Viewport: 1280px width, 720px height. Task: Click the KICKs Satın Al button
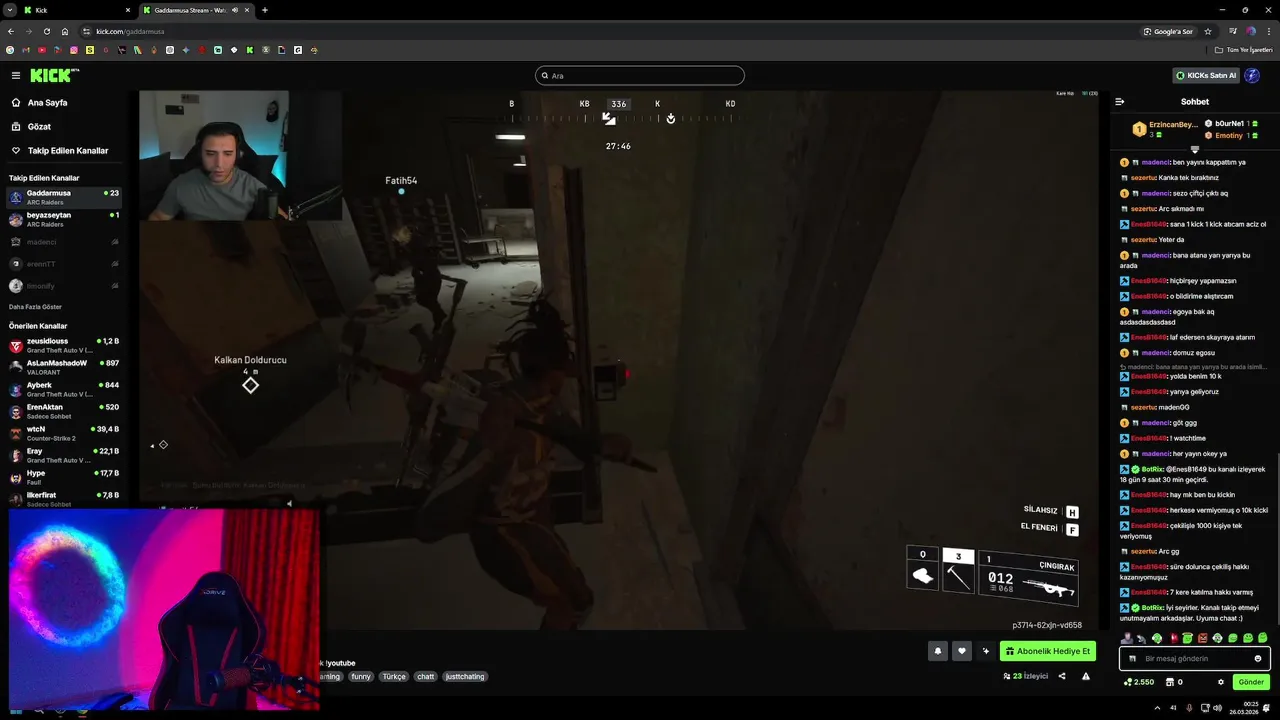coord(1206,75)
